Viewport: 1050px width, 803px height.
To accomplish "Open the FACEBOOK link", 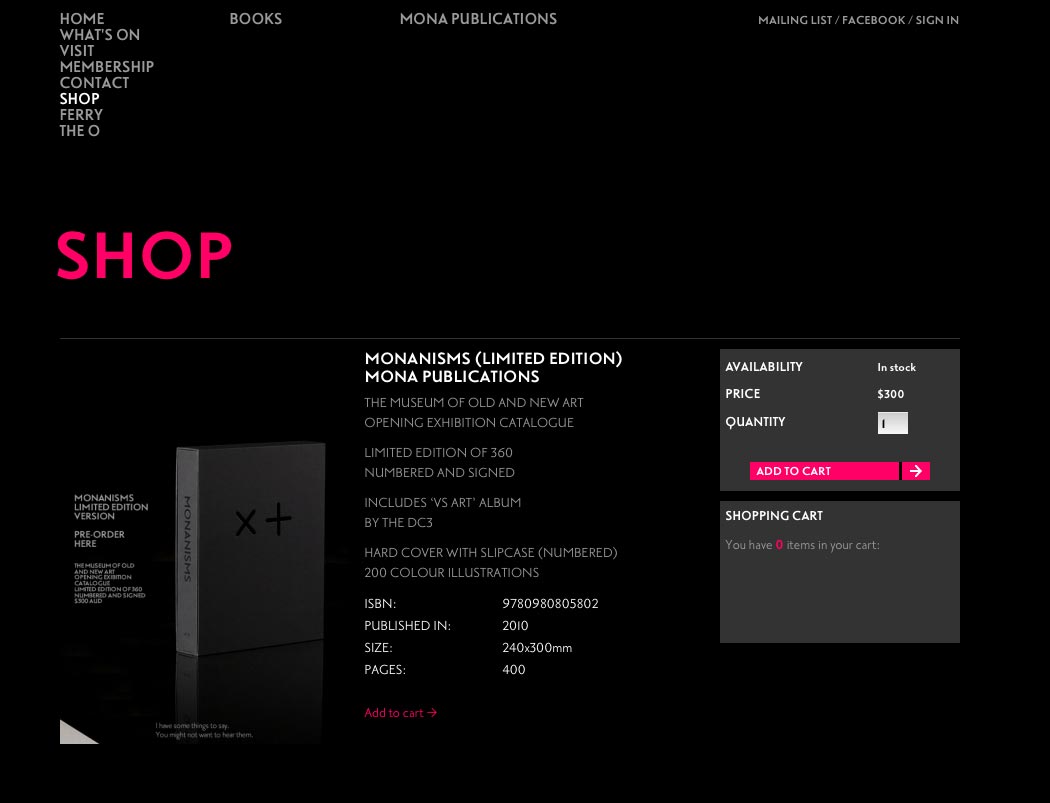I will coord(873,20).
